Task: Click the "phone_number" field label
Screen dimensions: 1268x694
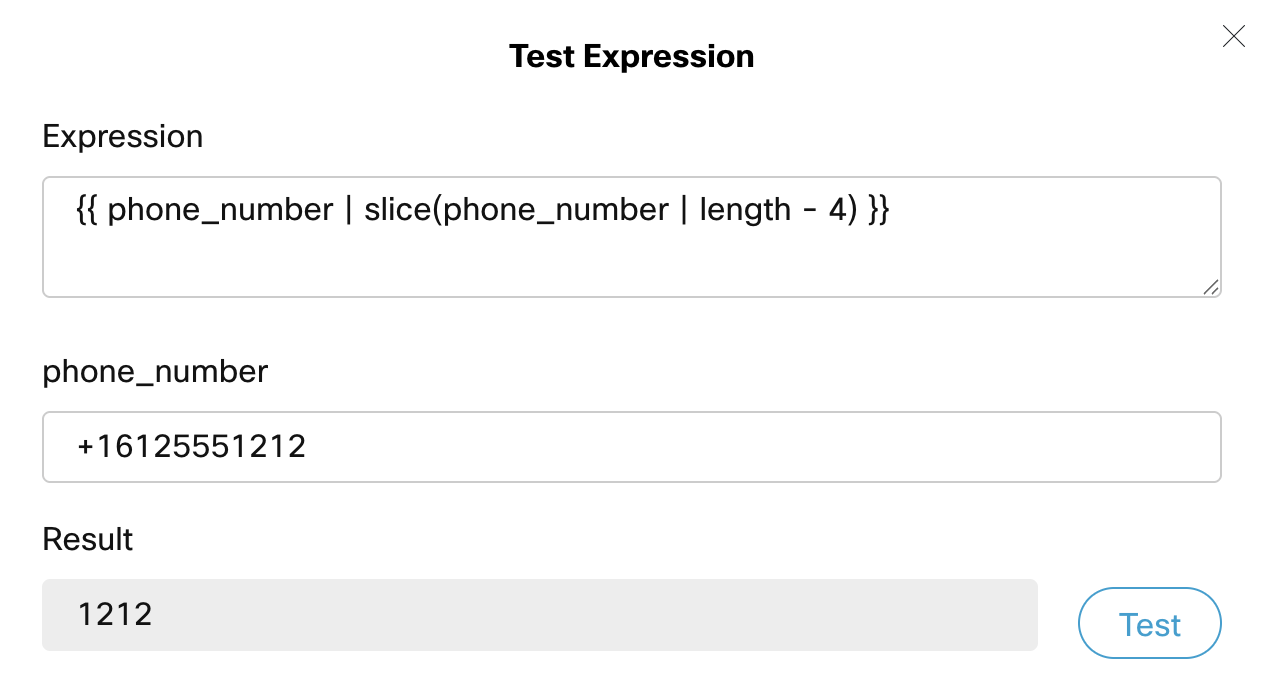Action: 155,372
